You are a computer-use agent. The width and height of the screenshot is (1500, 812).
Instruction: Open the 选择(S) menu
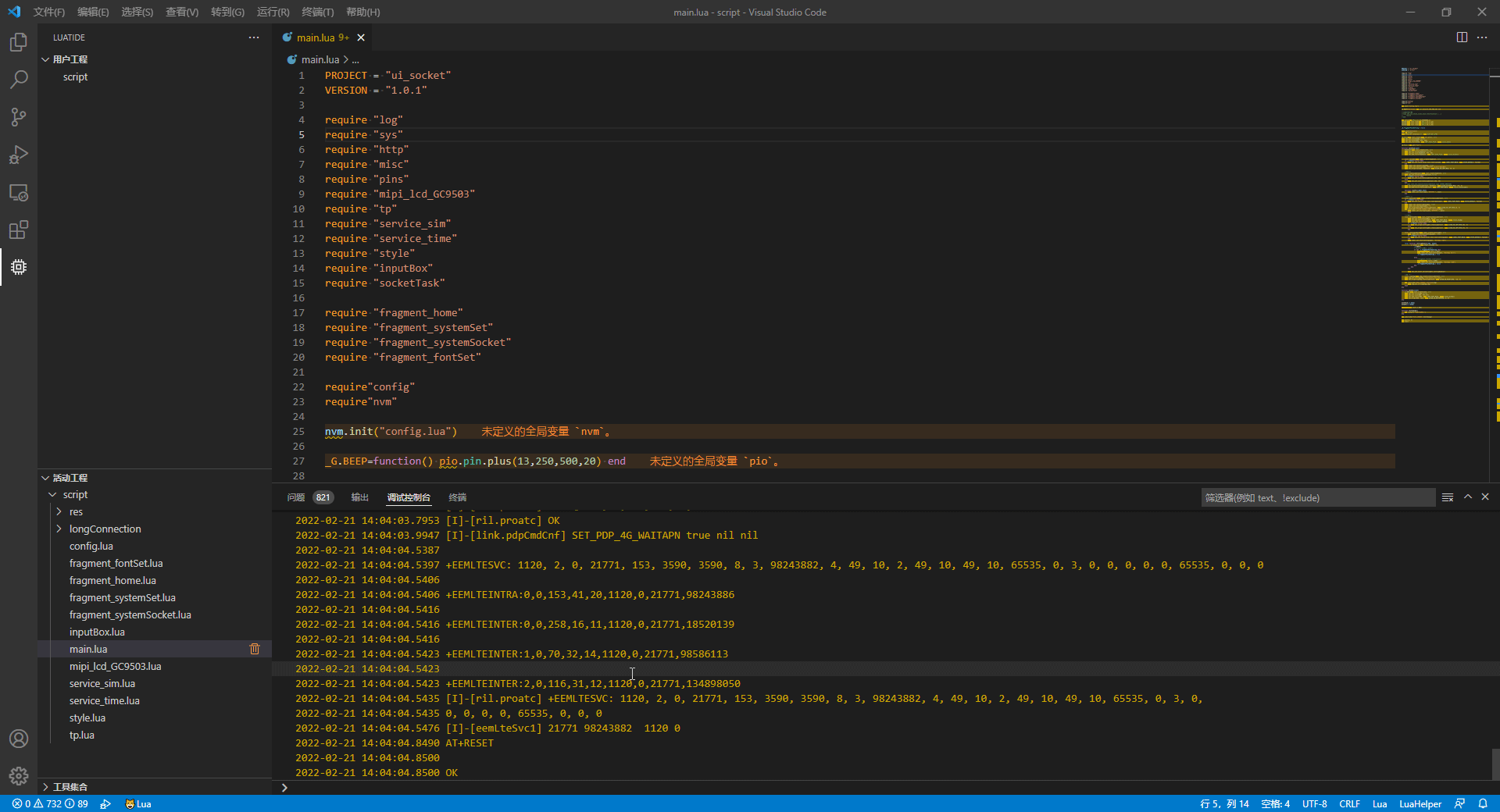[x=137, y=12]
